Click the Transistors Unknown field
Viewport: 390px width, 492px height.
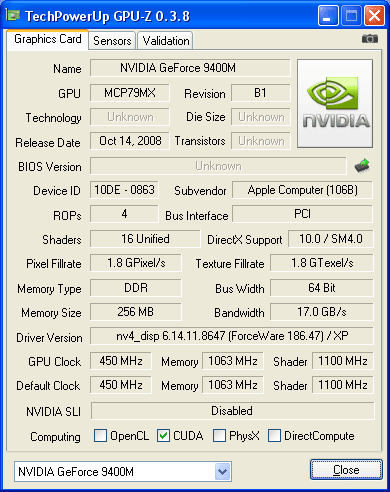261,141
